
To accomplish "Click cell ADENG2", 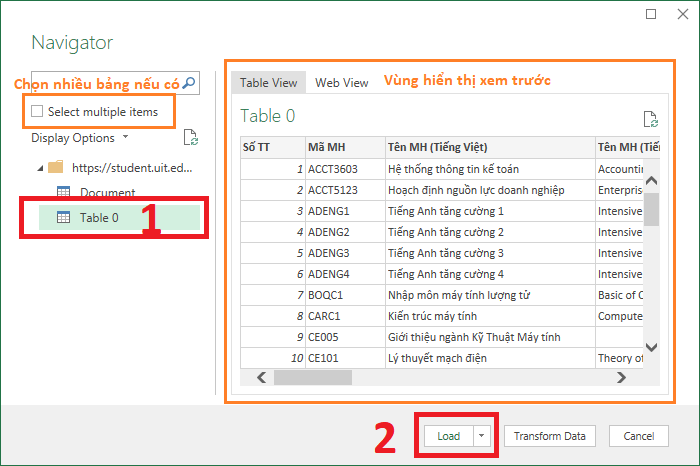I will coord(345,232).
